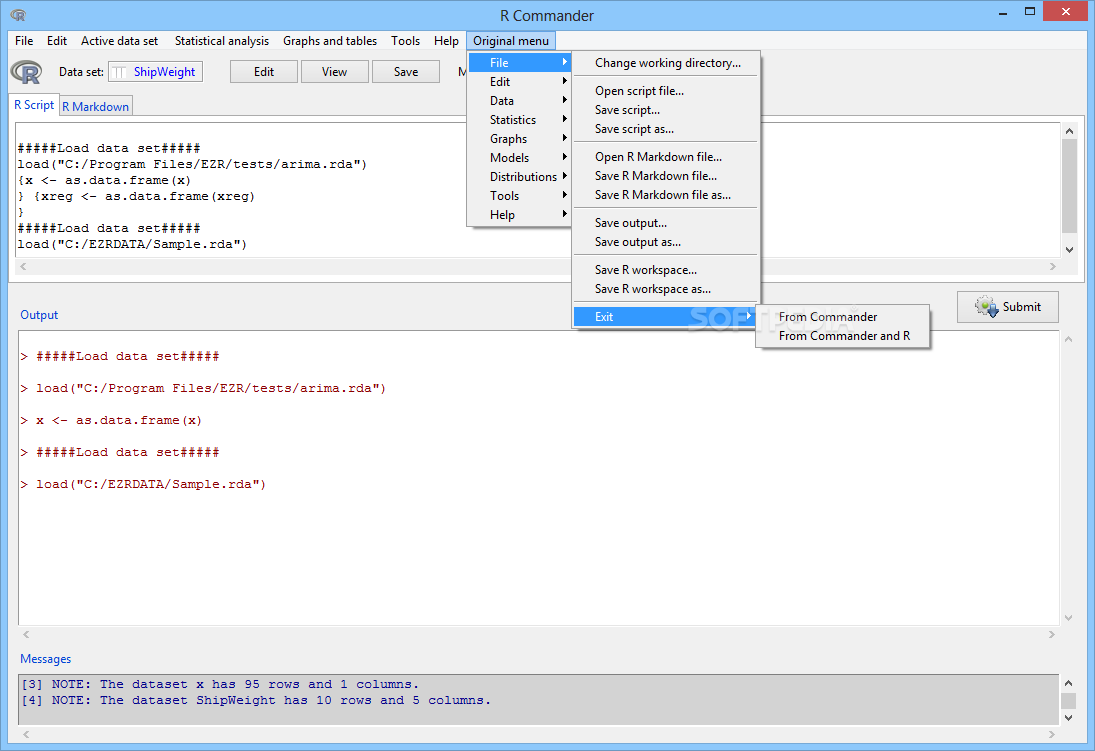Expand Help submenu in Original menu
Screen dimensions: 1095x751
tap(520, 214)
